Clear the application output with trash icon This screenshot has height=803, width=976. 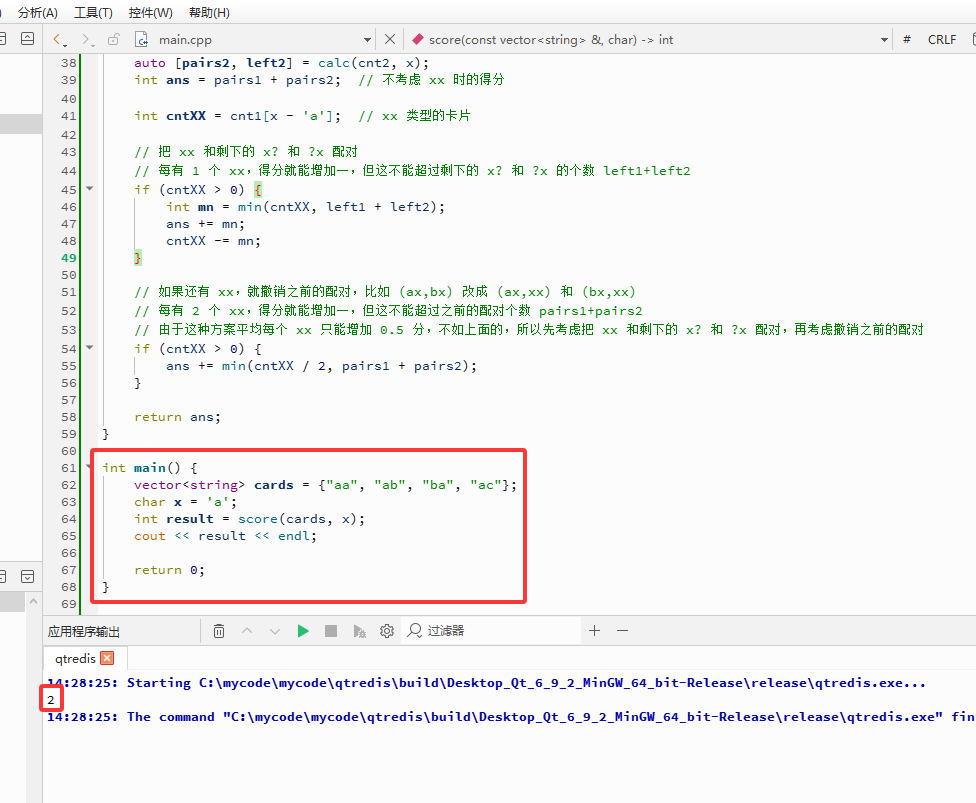pos(218,631)
